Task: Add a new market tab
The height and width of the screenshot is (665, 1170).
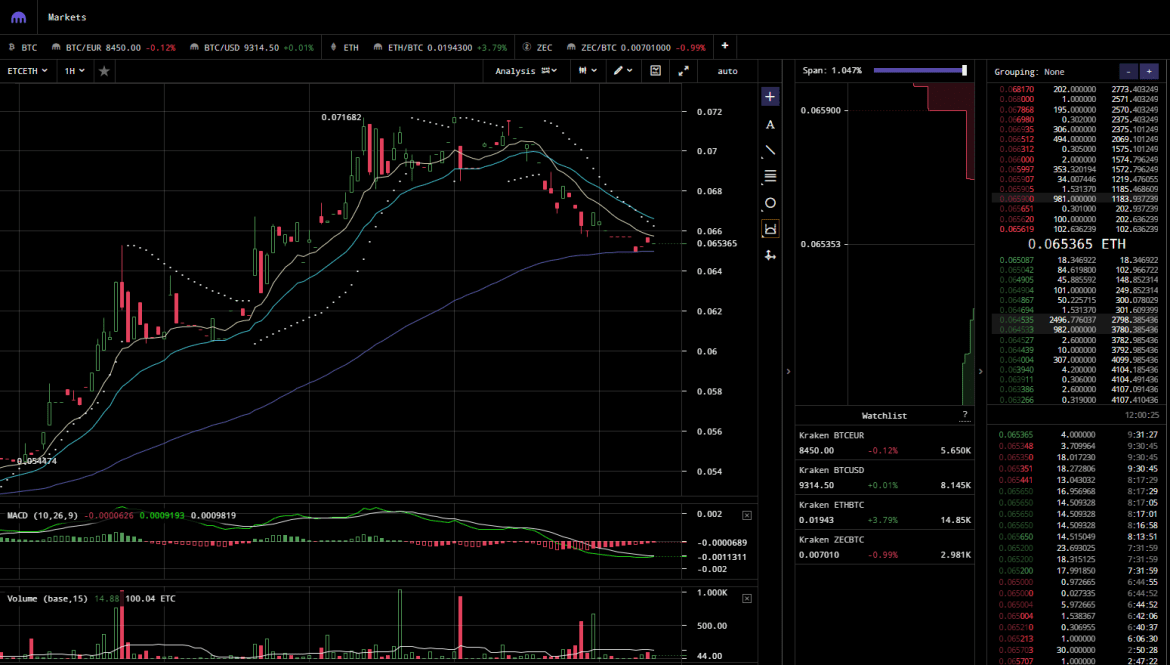Action: [x=725, y=46]
